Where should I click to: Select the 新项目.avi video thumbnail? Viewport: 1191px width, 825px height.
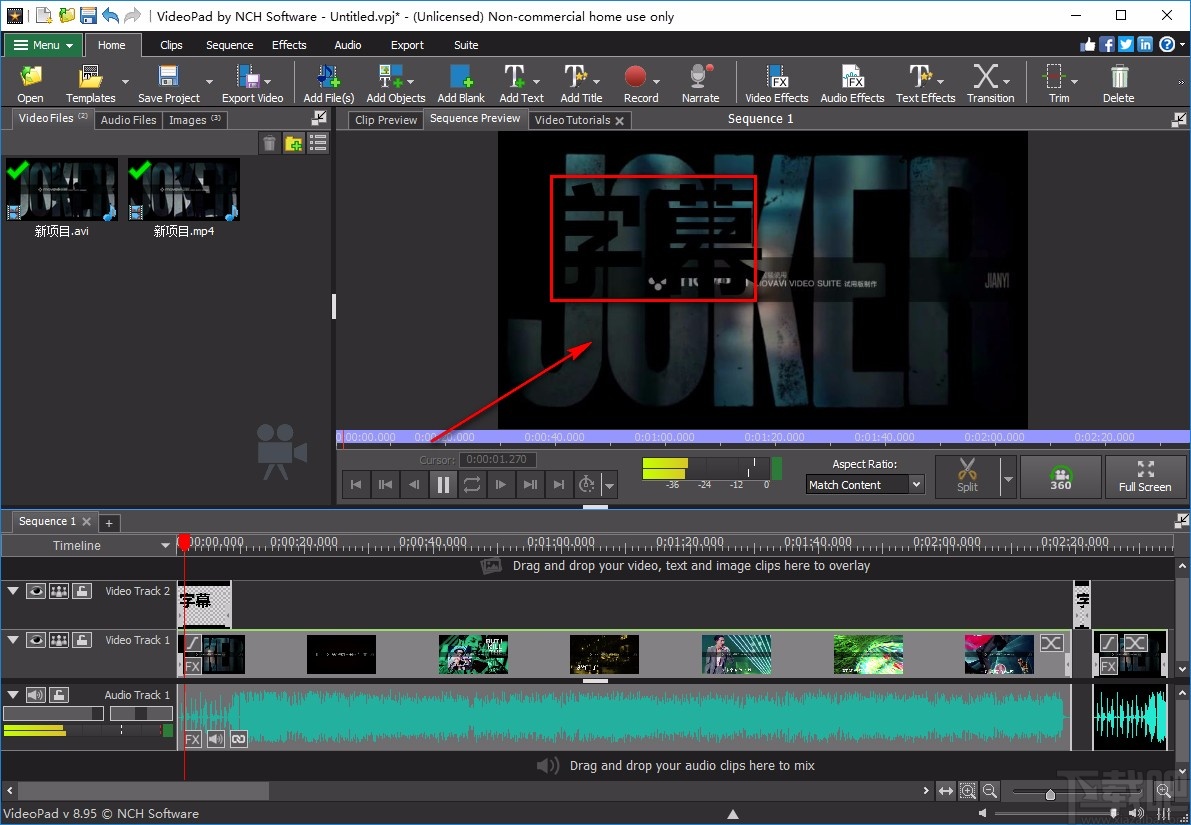click(x=61, y=190)
